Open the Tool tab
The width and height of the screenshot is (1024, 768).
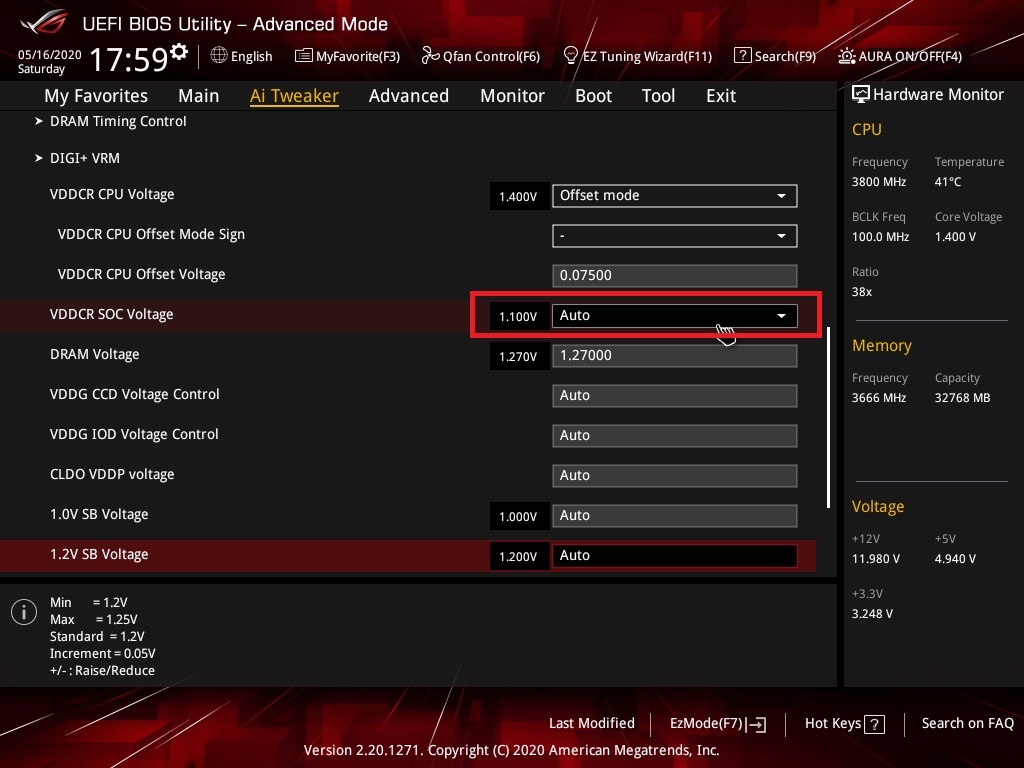pyautogui.click(x=658, y=96)
